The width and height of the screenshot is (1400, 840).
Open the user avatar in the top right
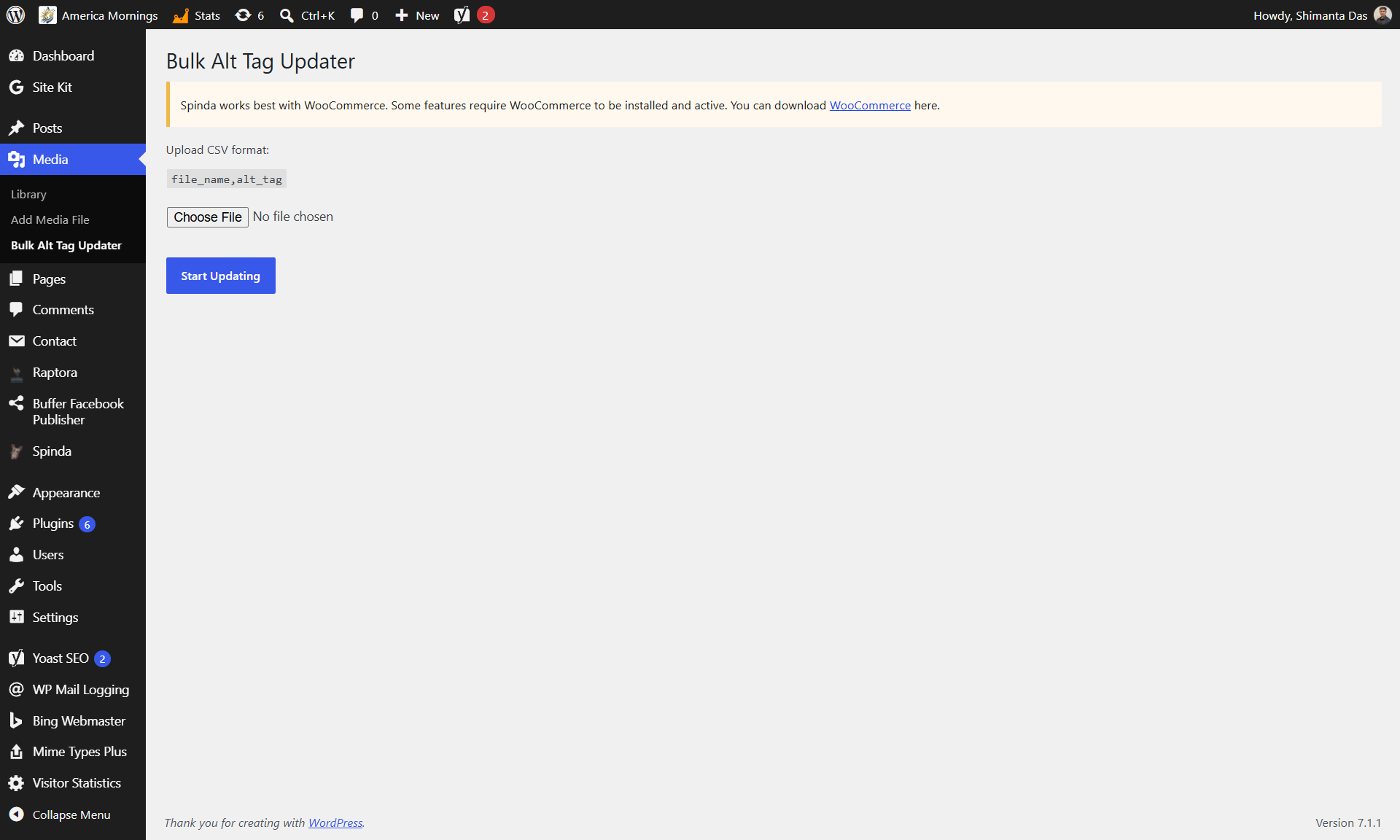[x=1382, y=15]
